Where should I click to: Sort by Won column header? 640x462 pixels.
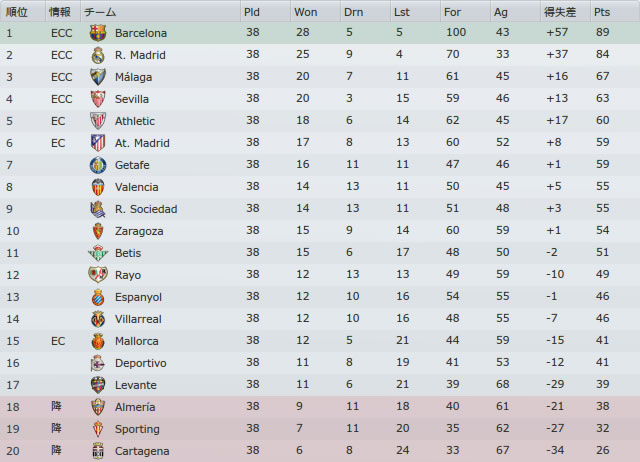coord(306,12)
